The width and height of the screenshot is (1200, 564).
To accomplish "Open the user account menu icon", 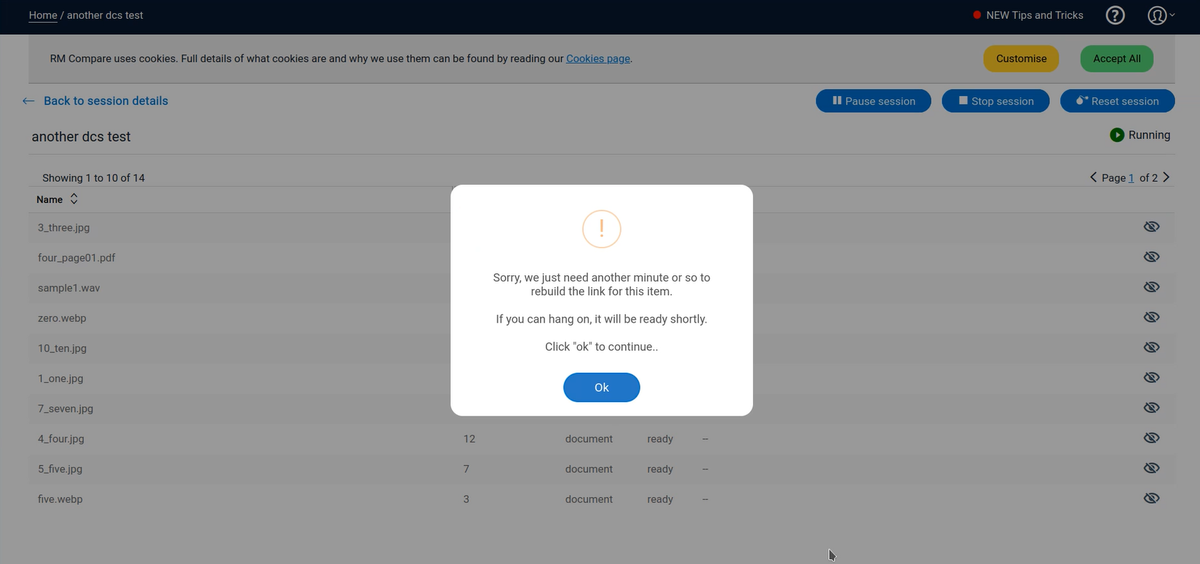I will pos(1157,15).
